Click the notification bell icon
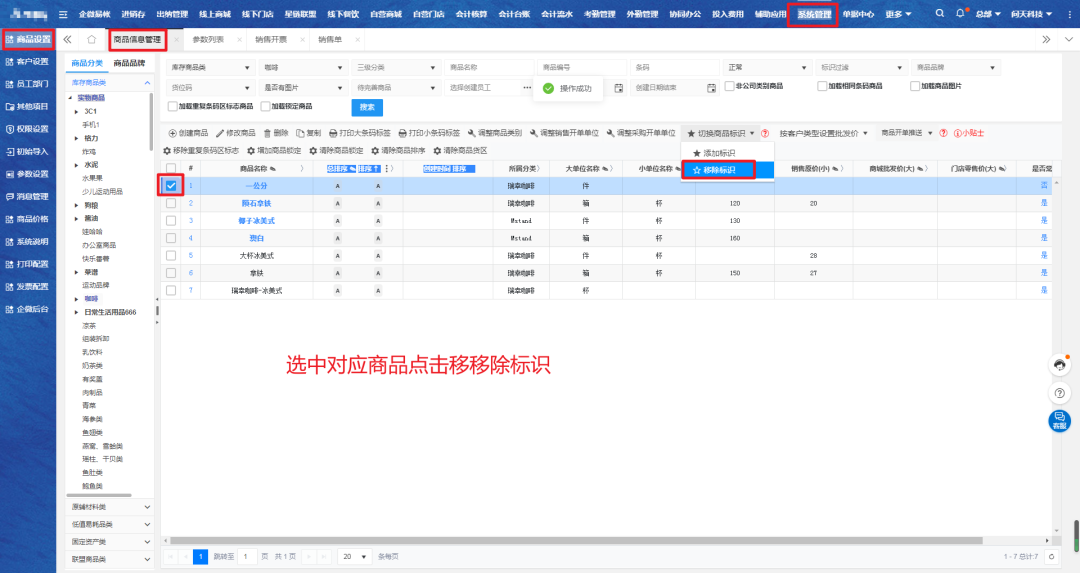Image resolution: width=1080 pixels, height=573 pixels. click(960, 14)
